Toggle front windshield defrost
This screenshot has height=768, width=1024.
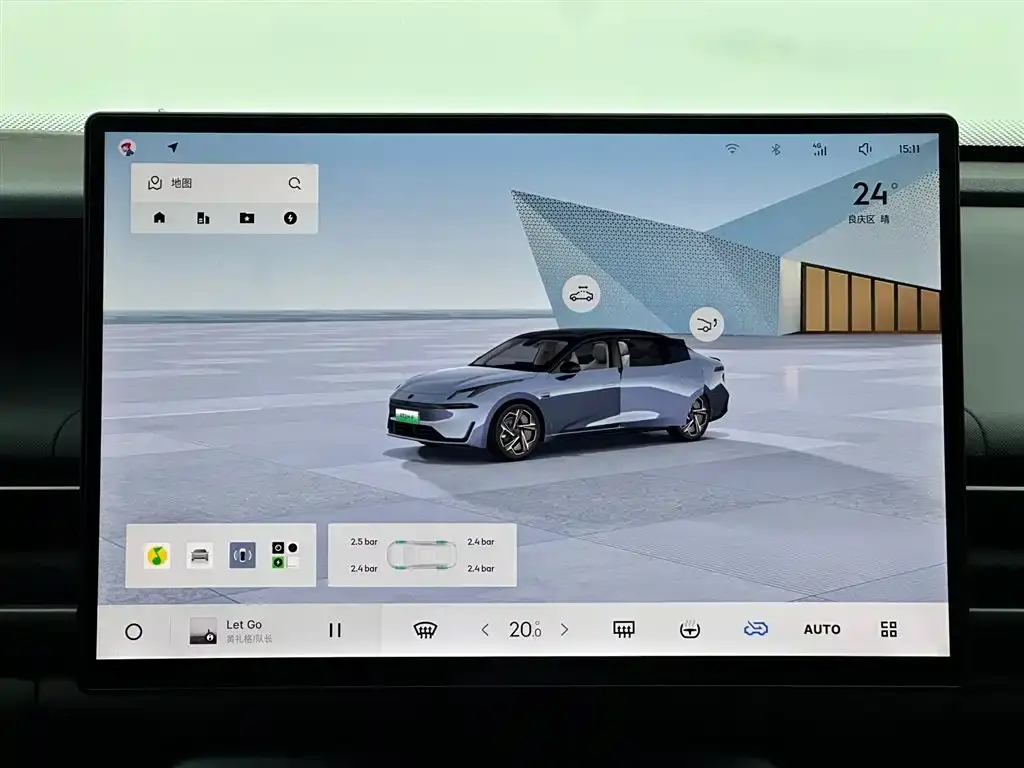[425, 630]
